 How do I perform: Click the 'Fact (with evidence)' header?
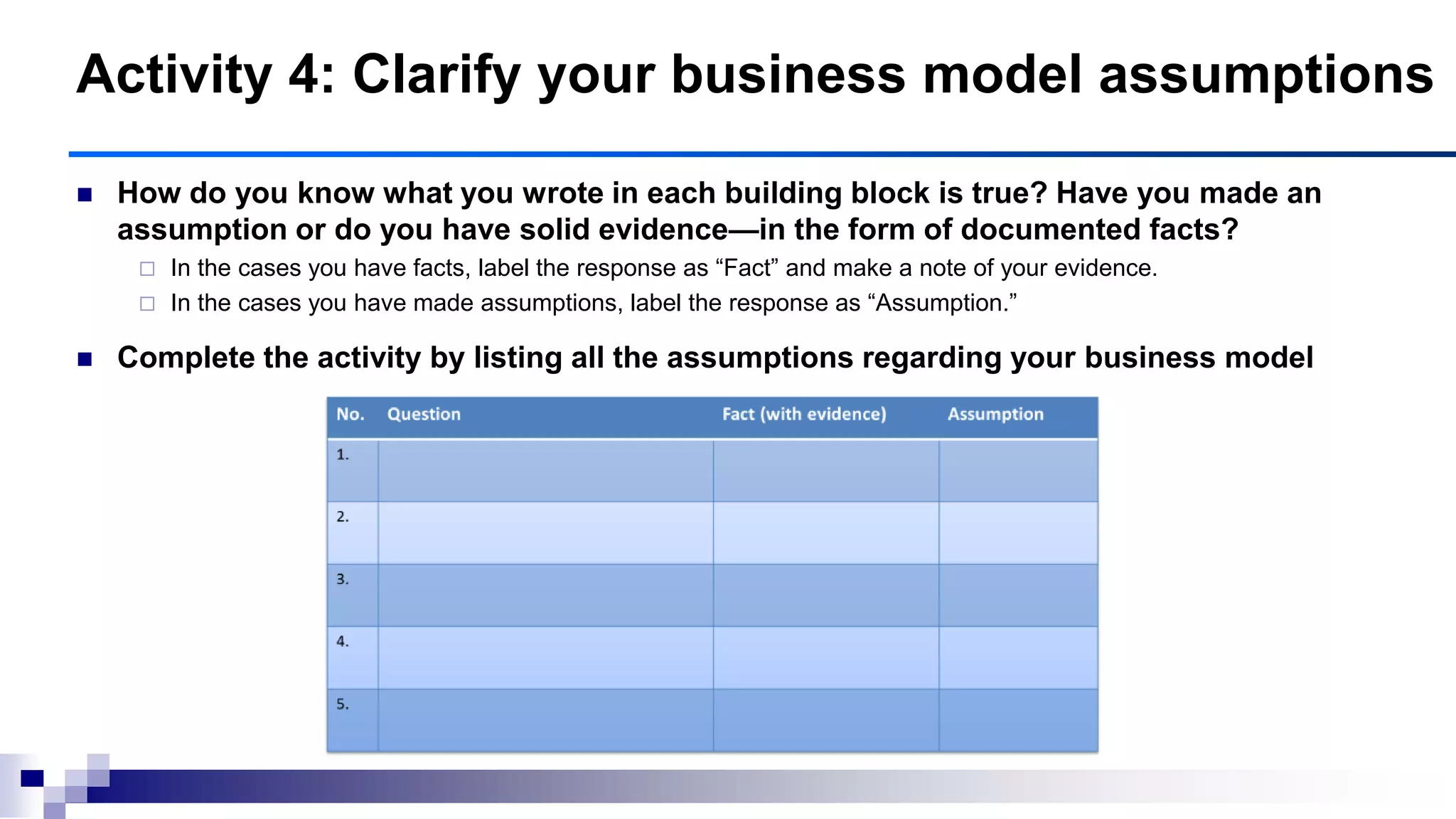click(x=804, y=414)
